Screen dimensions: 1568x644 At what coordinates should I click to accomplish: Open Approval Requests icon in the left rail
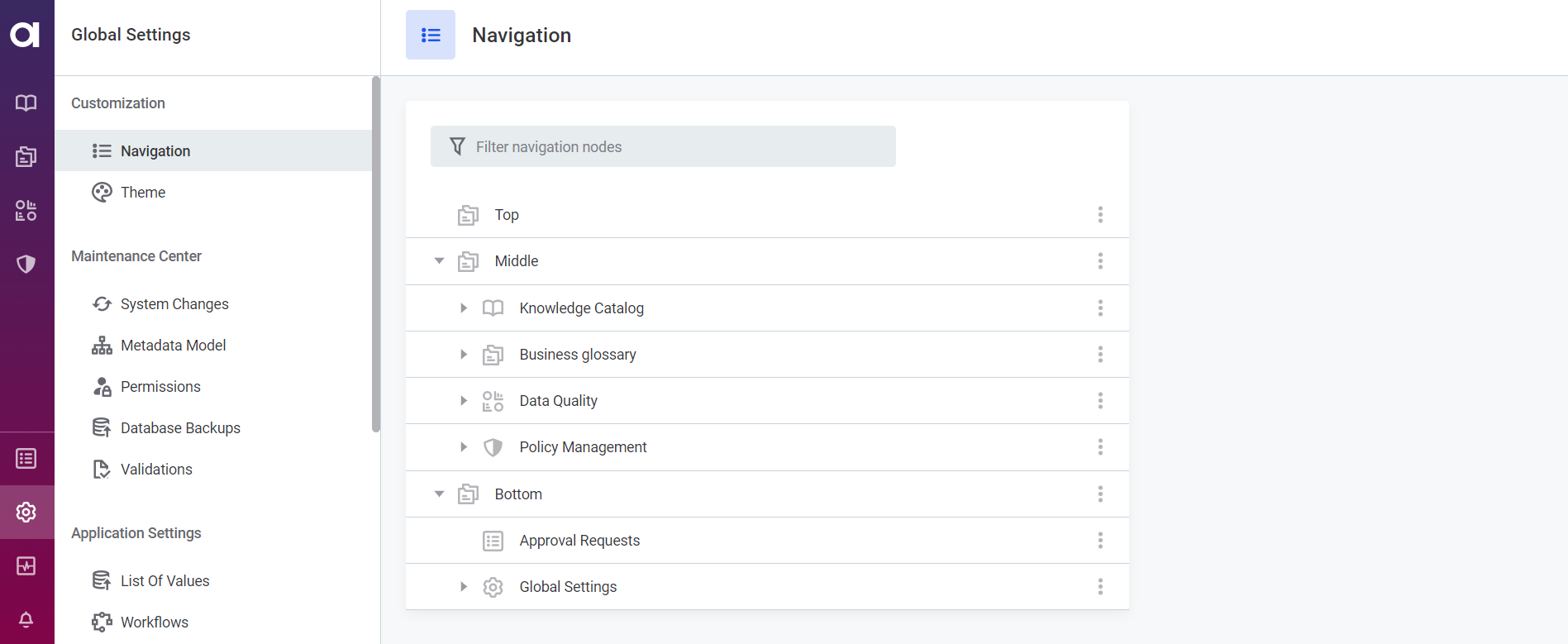pos(26,458)
